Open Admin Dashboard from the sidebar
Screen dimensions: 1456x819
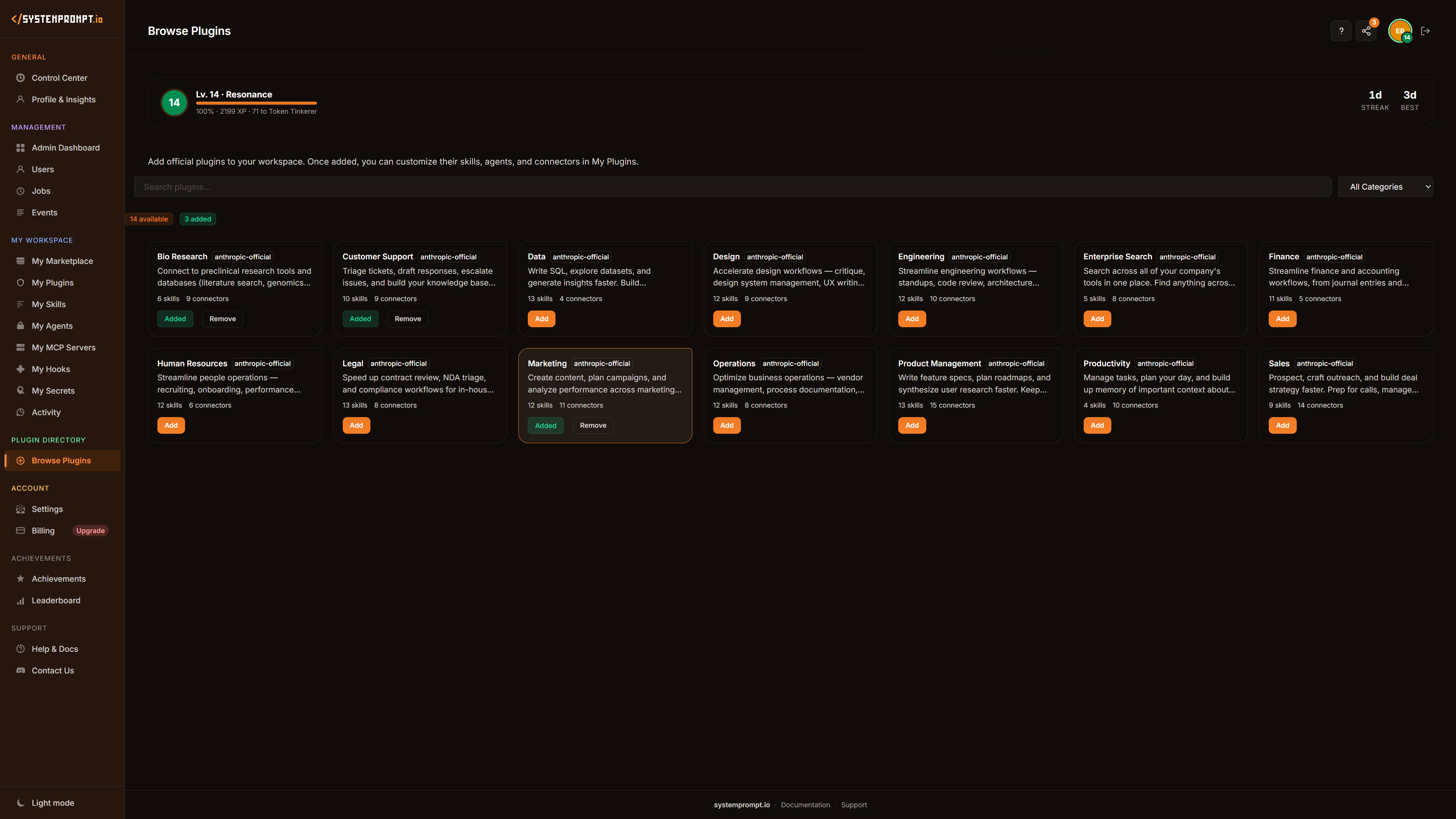pyautogui.click(x=66, y=147)
